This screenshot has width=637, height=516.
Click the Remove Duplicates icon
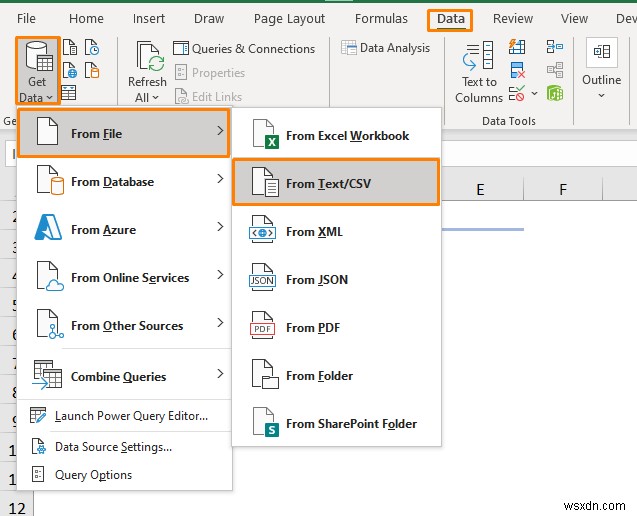[517, 70]
